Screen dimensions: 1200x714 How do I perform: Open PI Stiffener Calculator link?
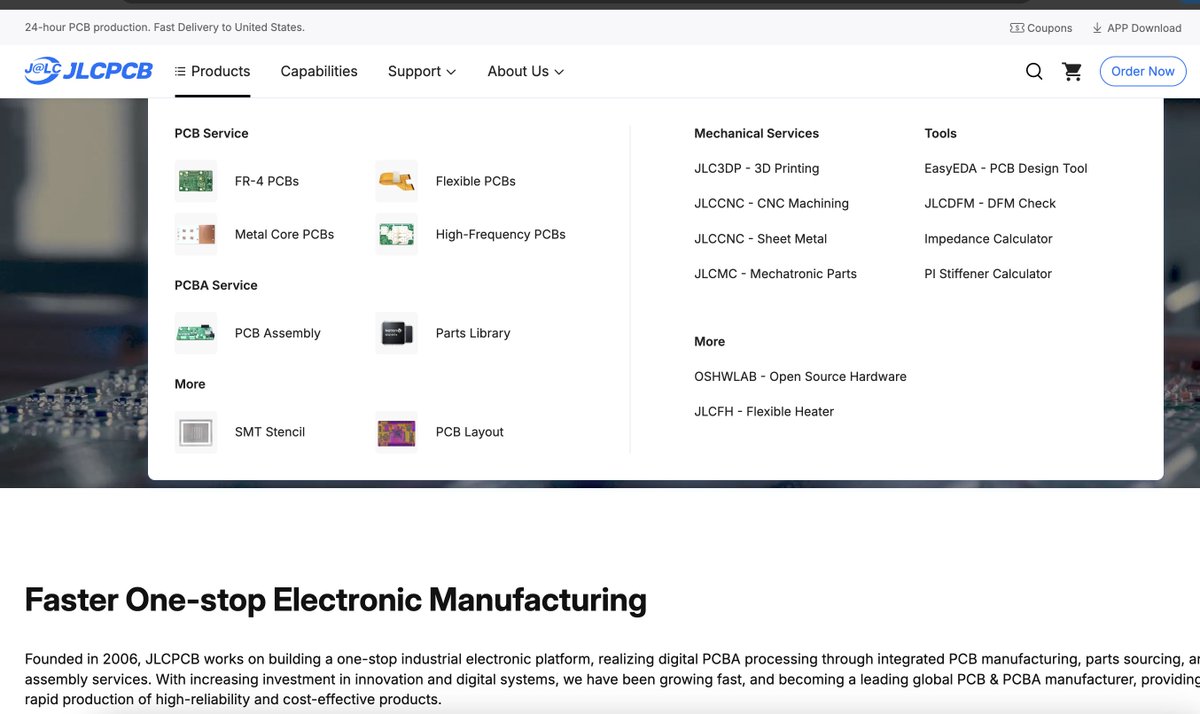tap(988, 273)
